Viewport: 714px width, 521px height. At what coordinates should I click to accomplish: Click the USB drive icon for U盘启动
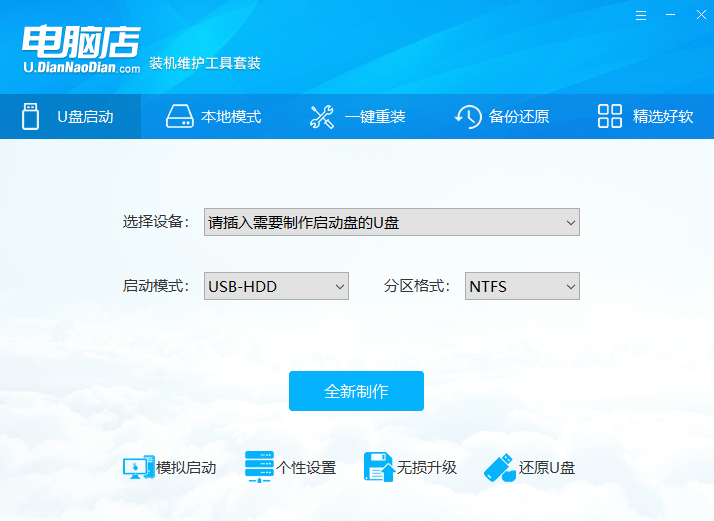point(31,116)
